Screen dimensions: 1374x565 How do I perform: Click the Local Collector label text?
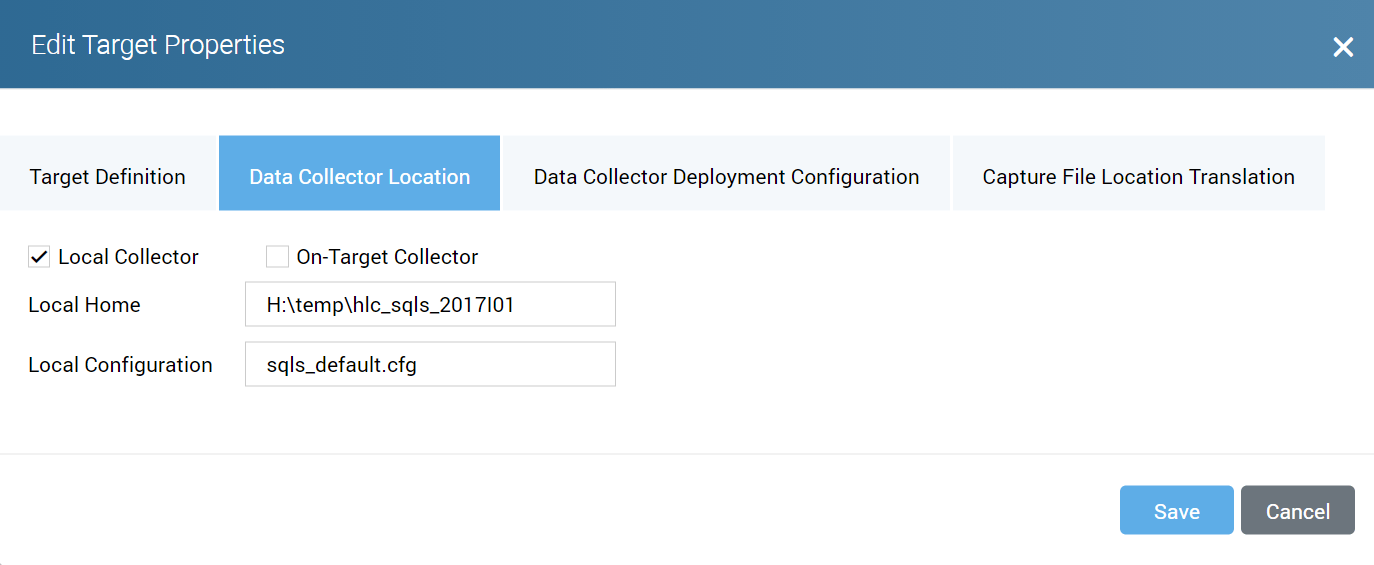tap(128, 257)
